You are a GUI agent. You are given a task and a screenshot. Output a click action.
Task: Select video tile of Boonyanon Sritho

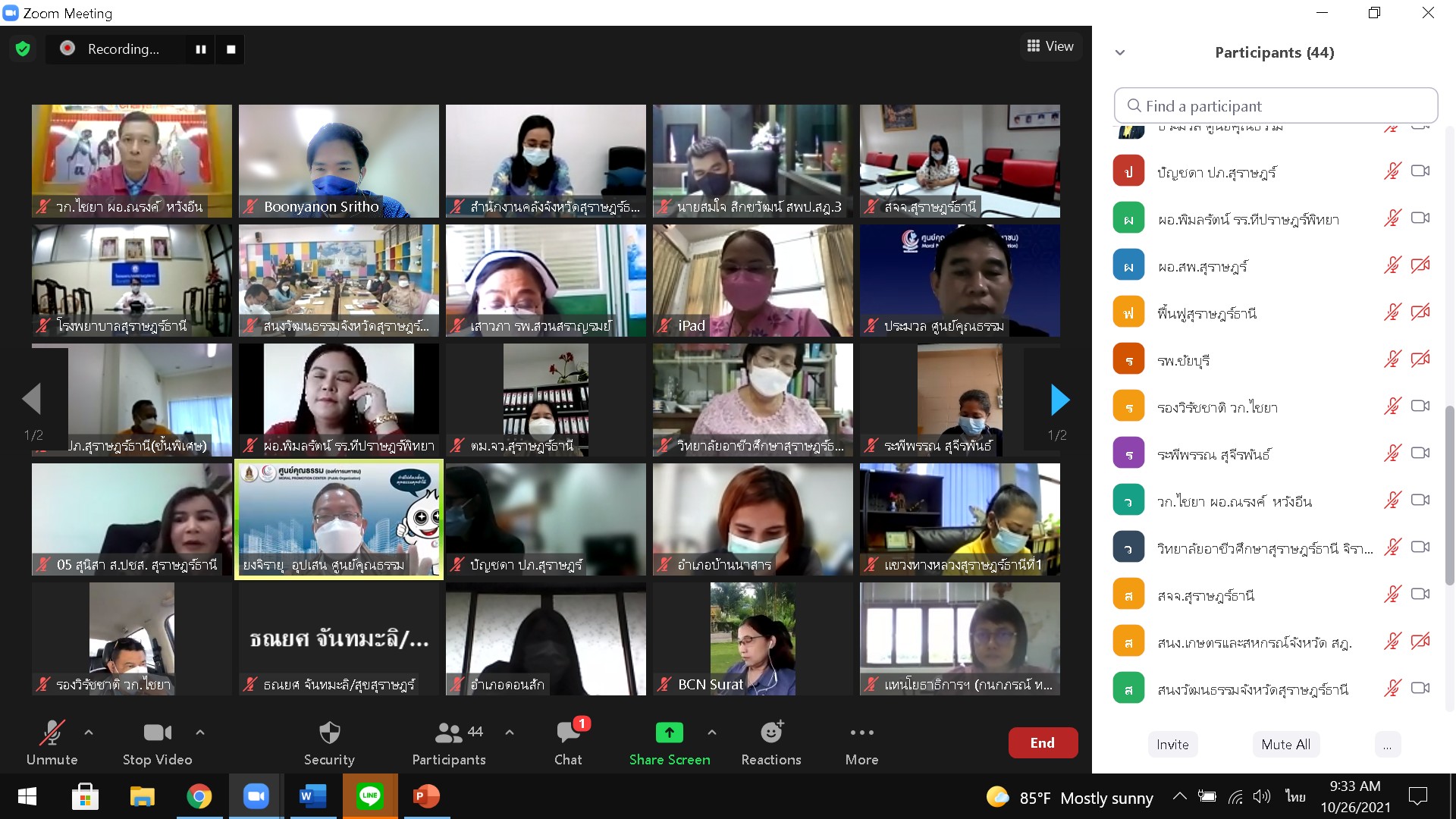tap(338, 161)
